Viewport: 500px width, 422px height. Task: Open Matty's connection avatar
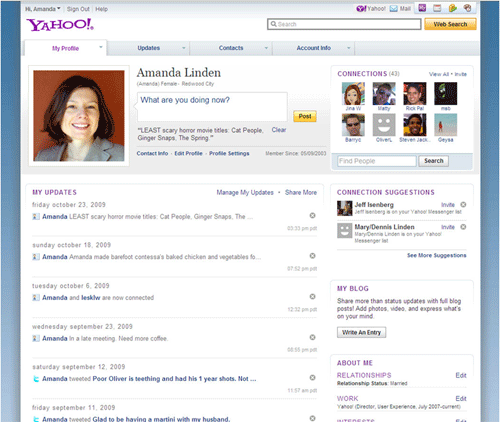pos(384,94)
